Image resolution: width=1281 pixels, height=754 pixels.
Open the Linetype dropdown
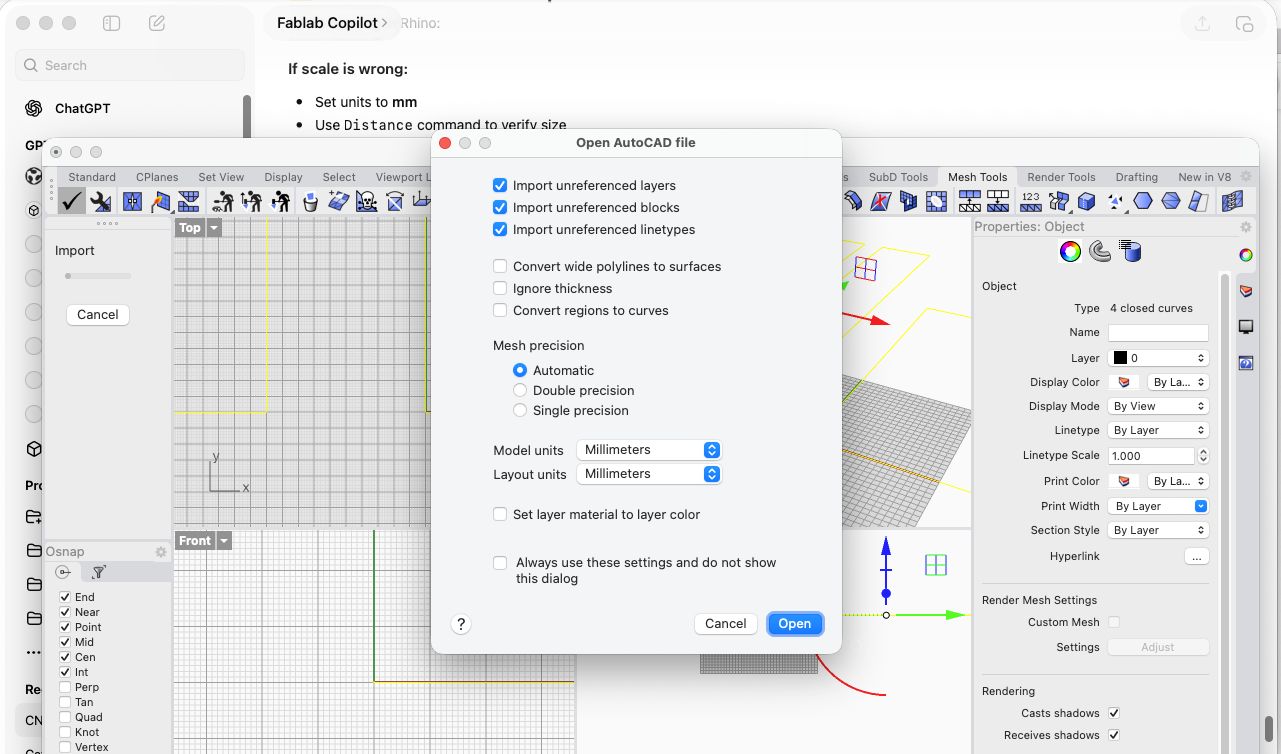[1158, 430]
